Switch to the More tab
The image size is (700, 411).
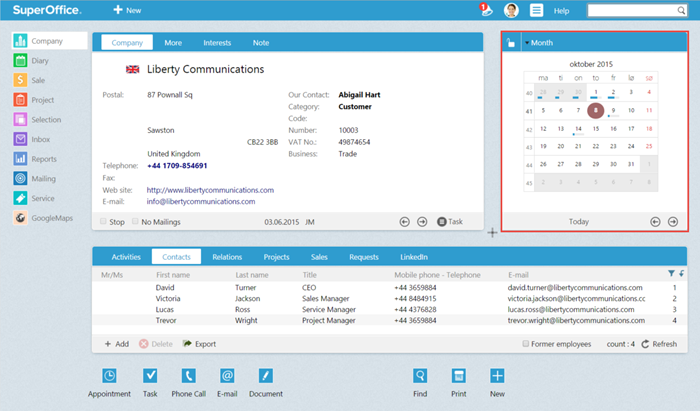173,43
